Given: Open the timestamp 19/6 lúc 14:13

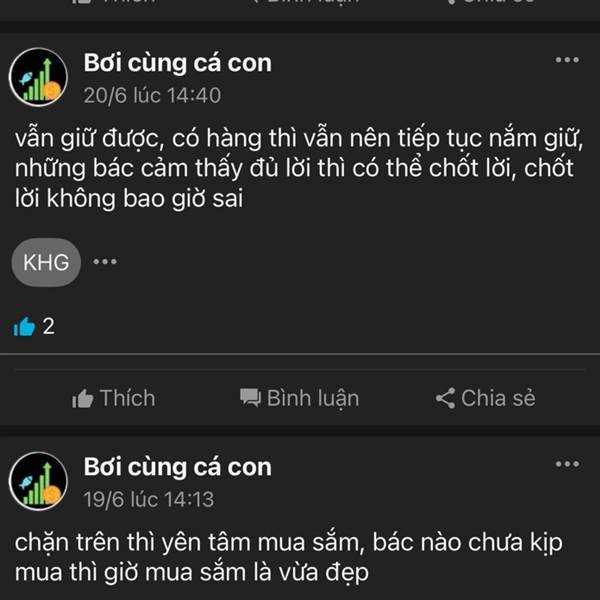Looking at the screenshot, I should click(x=149, y=499).
